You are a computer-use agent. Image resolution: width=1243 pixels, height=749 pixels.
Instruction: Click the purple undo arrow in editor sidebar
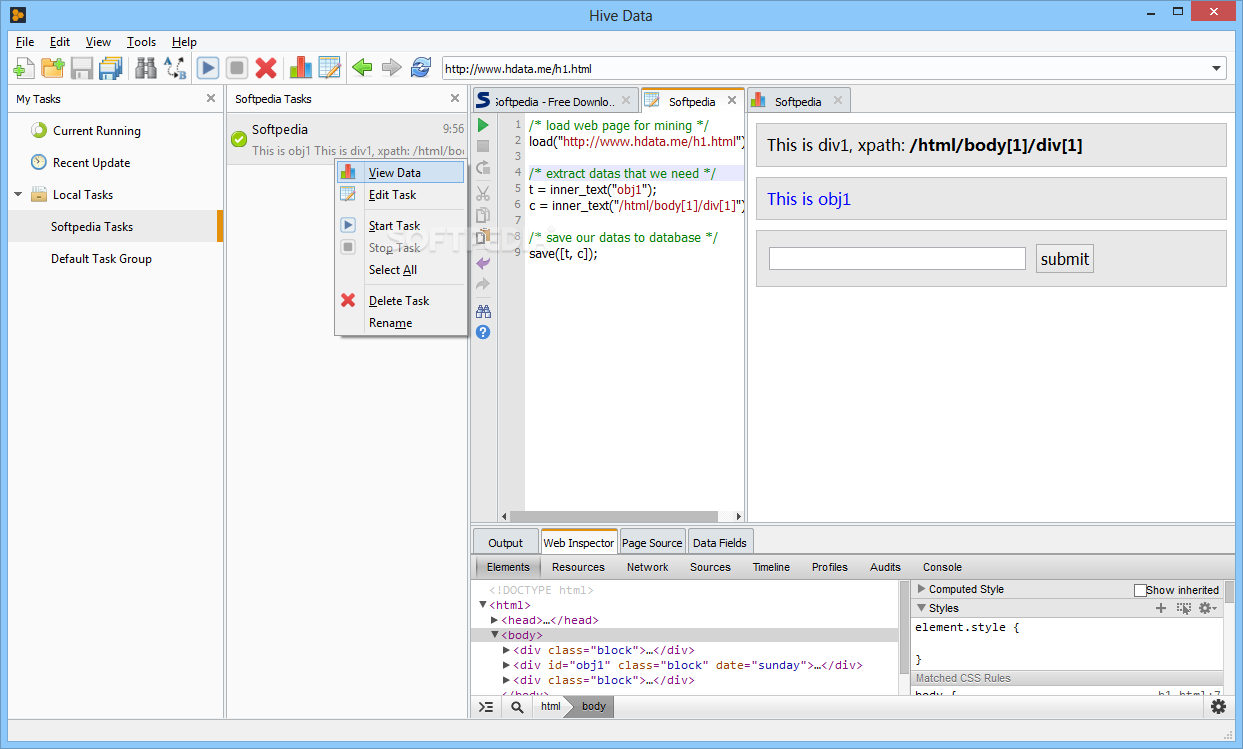[483, 263]
